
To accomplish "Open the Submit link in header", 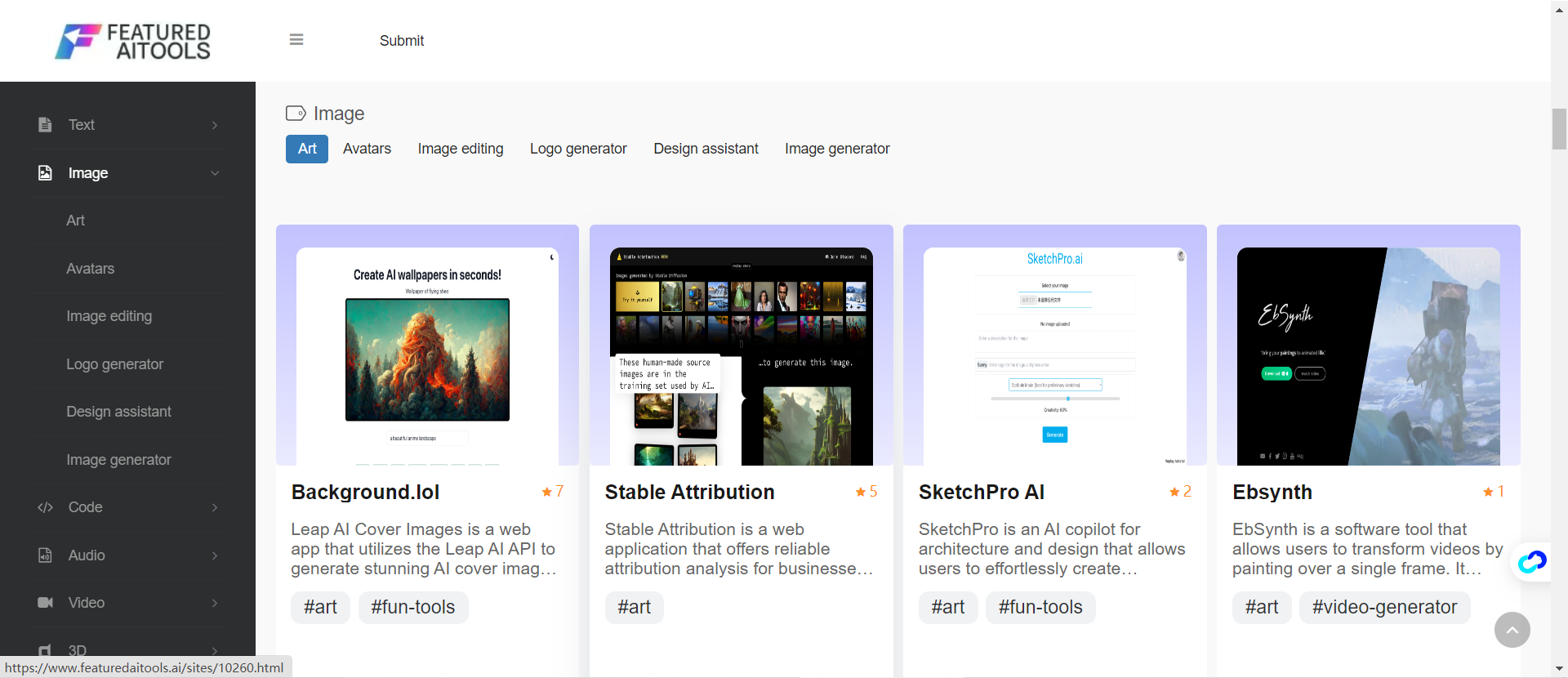I will [402, 41].
